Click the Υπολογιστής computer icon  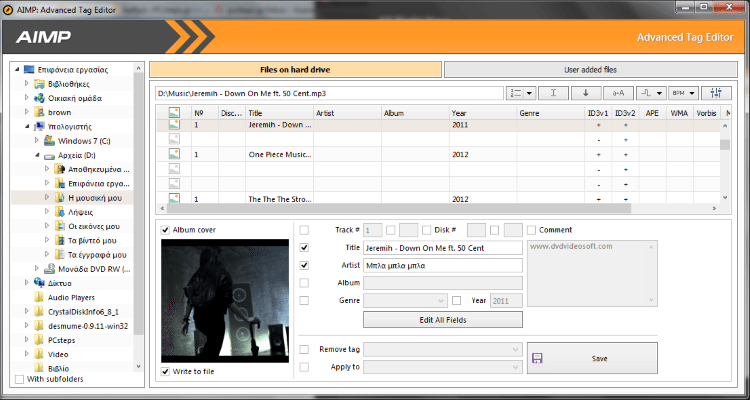[x=39, y=127]
